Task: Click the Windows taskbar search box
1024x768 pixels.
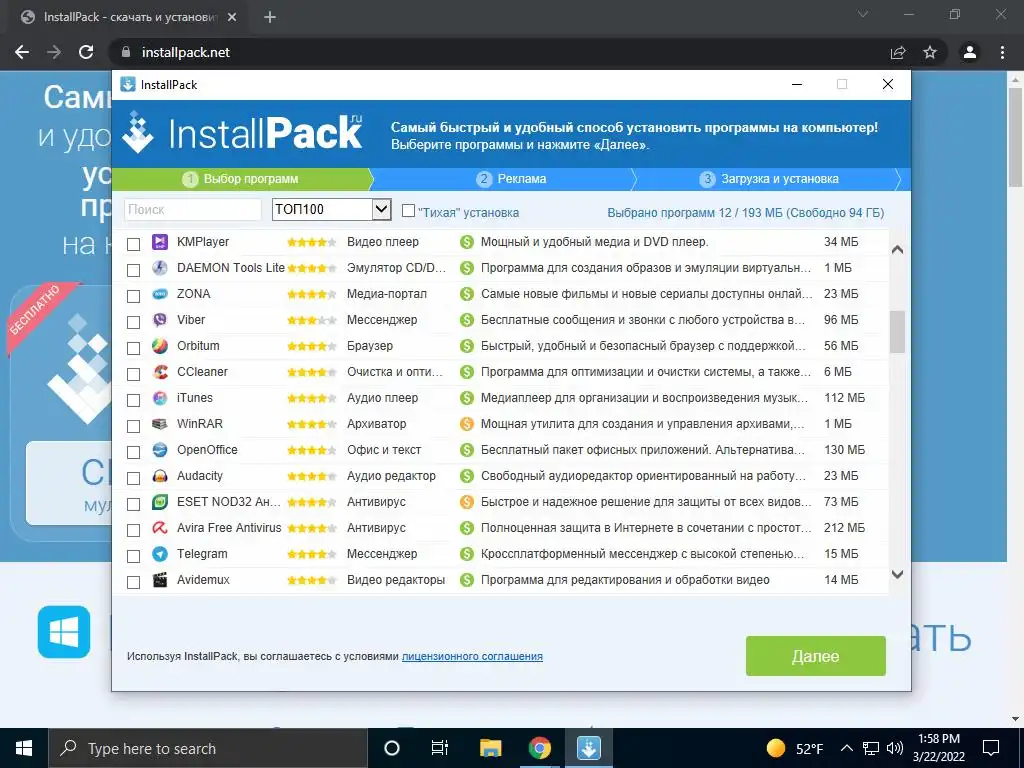Action: click(208, 748)
